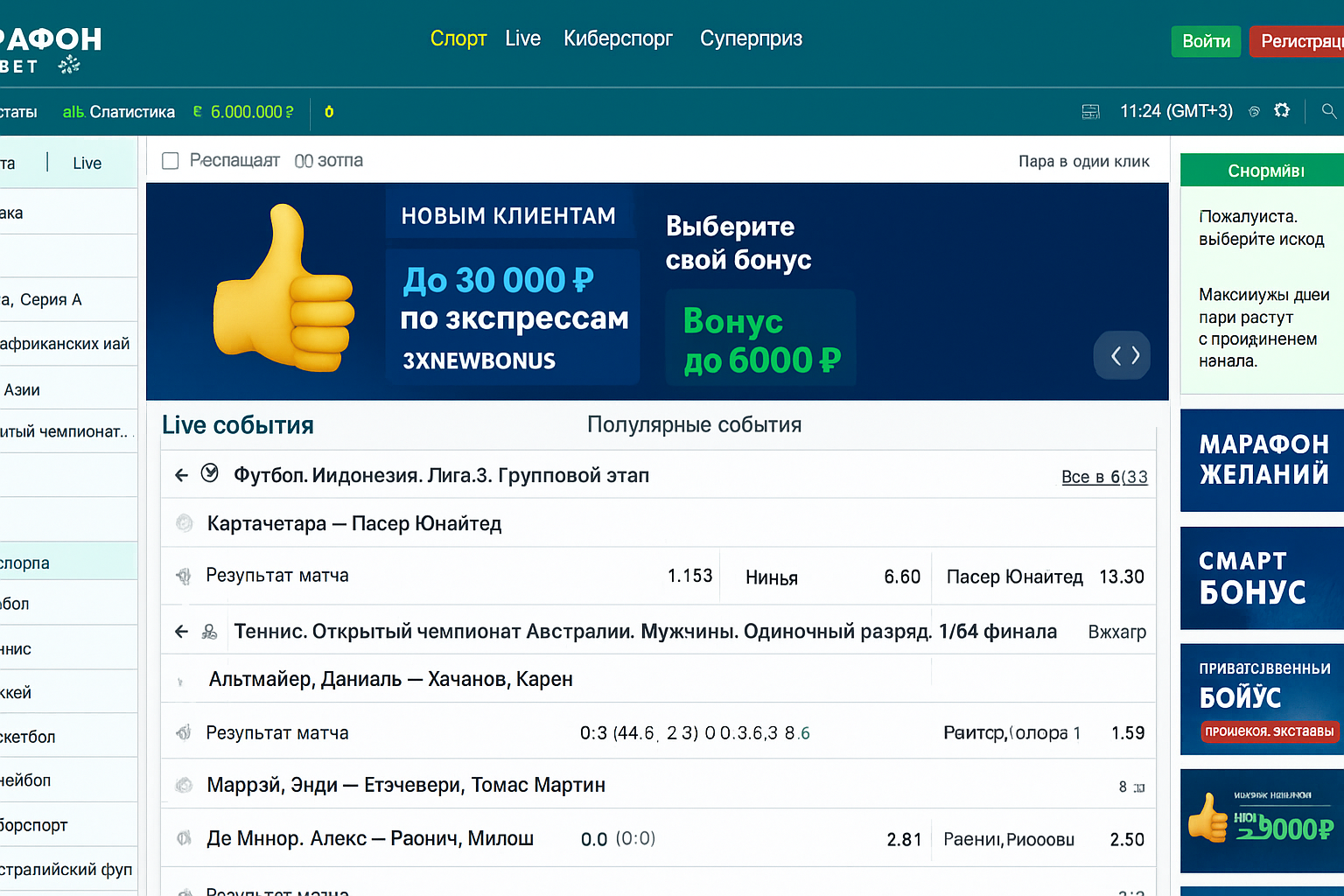Select the 13.30 odds for Пасер Юнайтед

1121,577
